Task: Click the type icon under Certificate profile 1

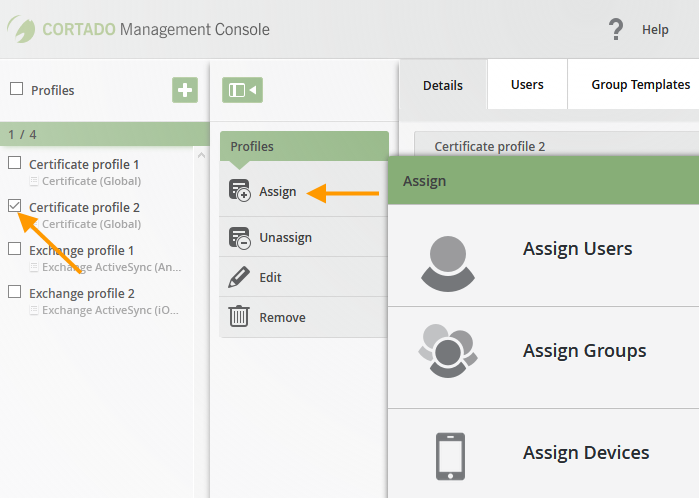Action: click(x=33, y=181)
